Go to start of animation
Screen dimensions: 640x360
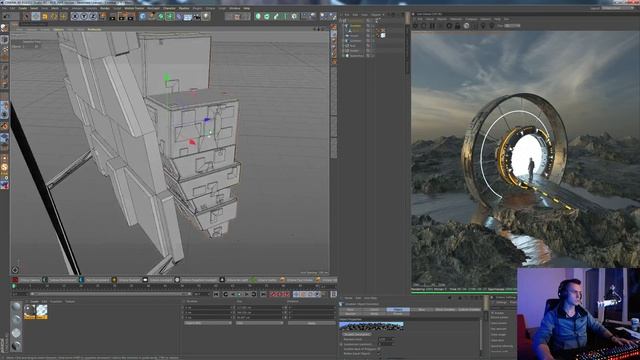coord(216,294)
